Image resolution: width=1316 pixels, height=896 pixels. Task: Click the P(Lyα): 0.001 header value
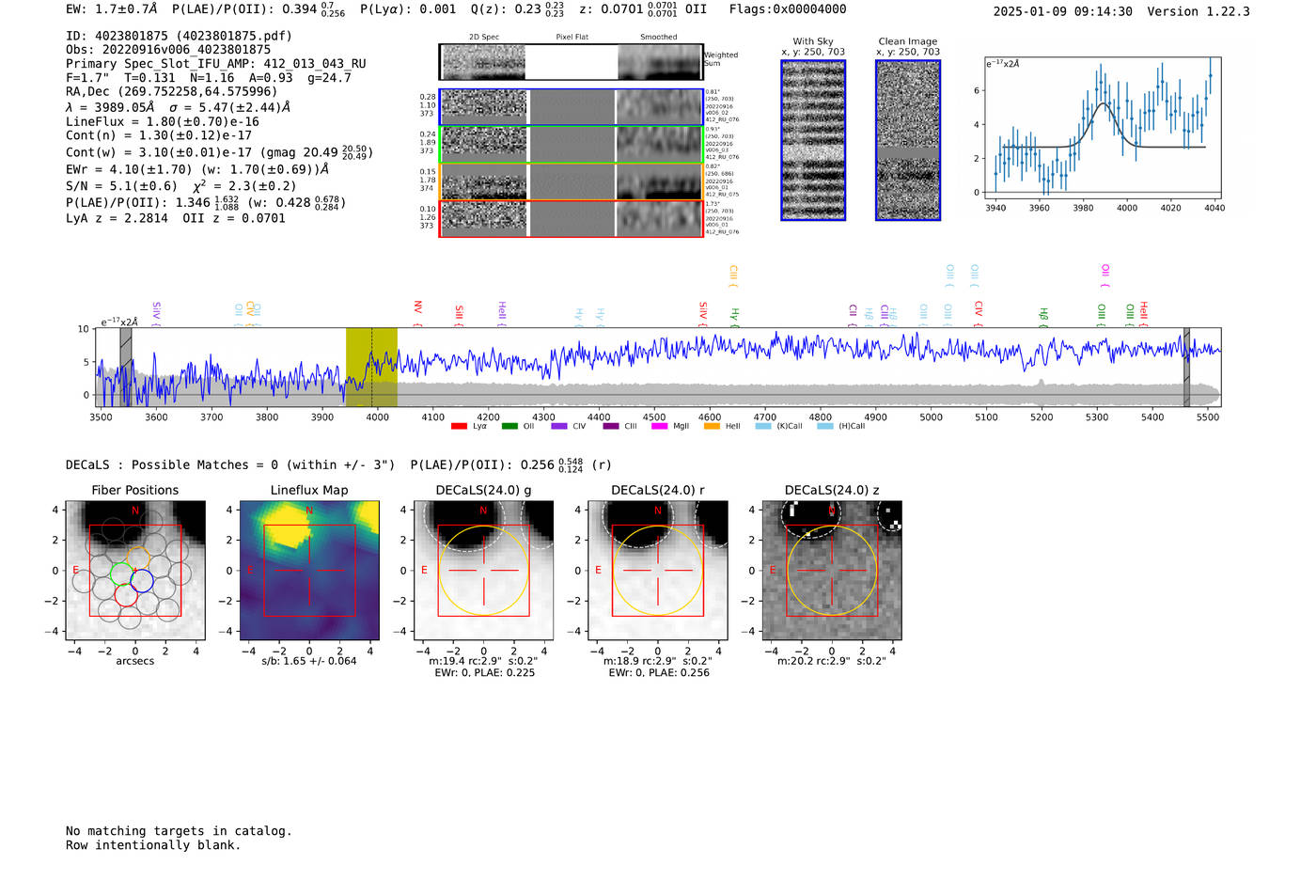point(408,9)
